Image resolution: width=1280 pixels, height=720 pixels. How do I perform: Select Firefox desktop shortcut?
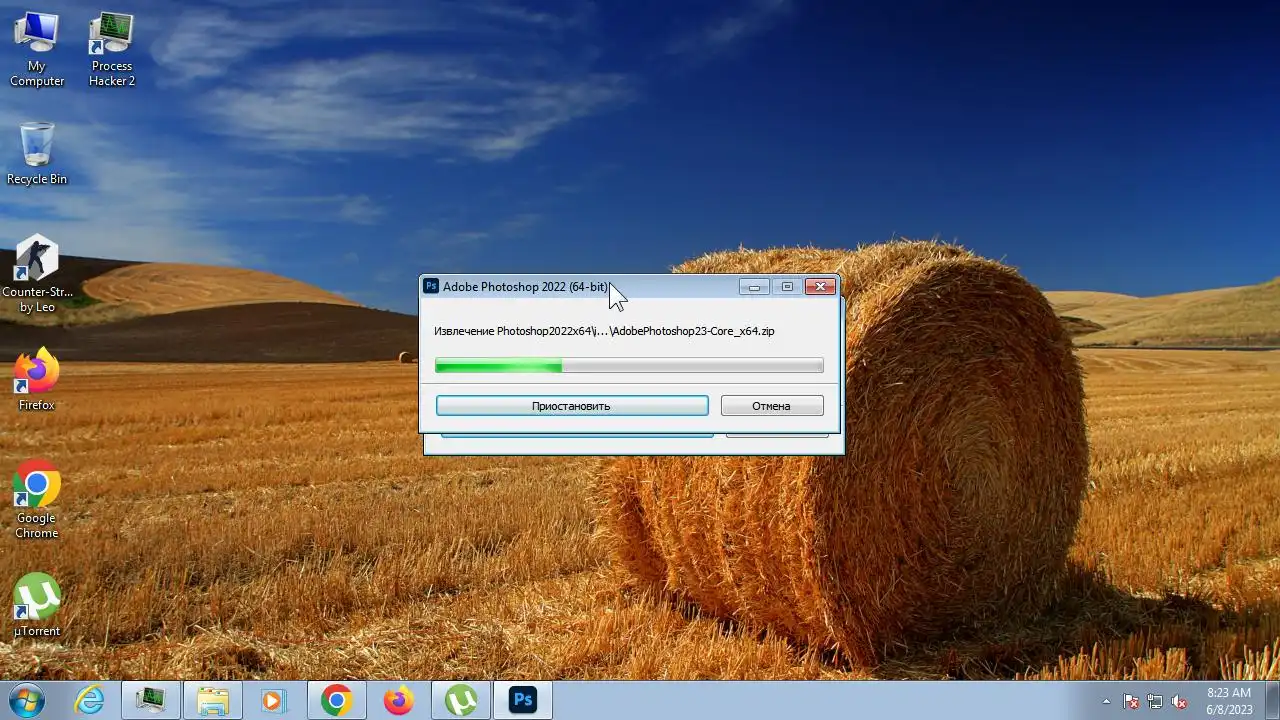pos(37,380)
